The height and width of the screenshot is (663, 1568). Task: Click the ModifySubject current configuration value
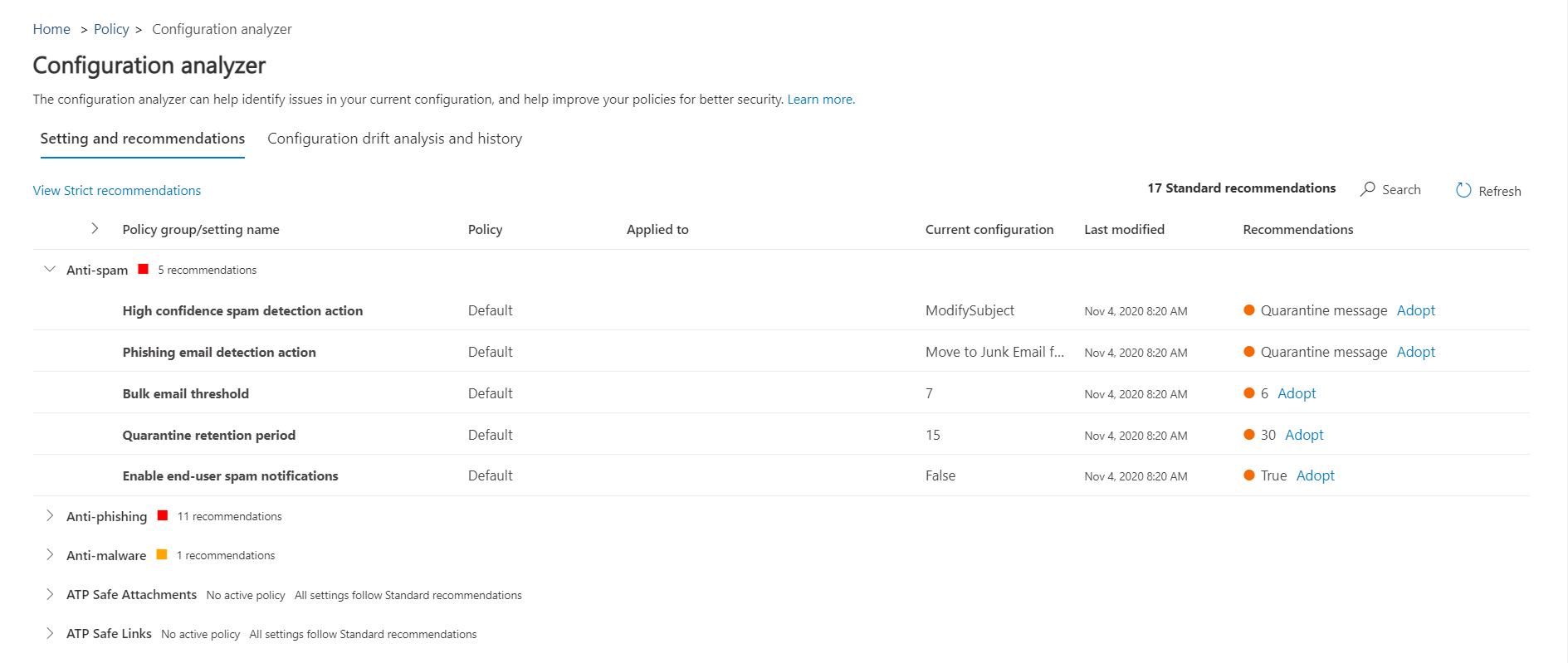[x=970, y=310]
